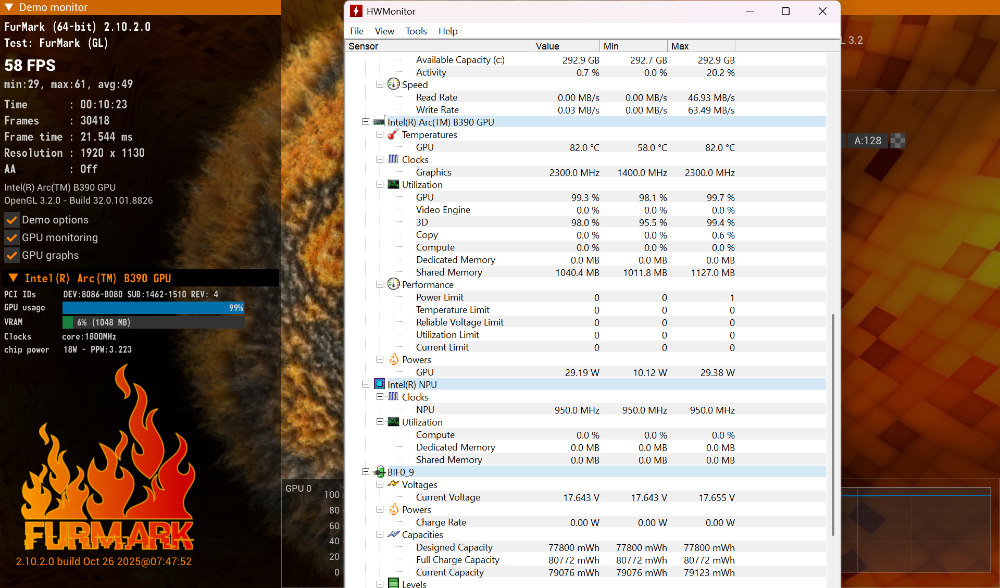Click the Dedicated Memory row under Arc GPU
This screenshot has height=588, width=1000.
[x=585, y=260]
